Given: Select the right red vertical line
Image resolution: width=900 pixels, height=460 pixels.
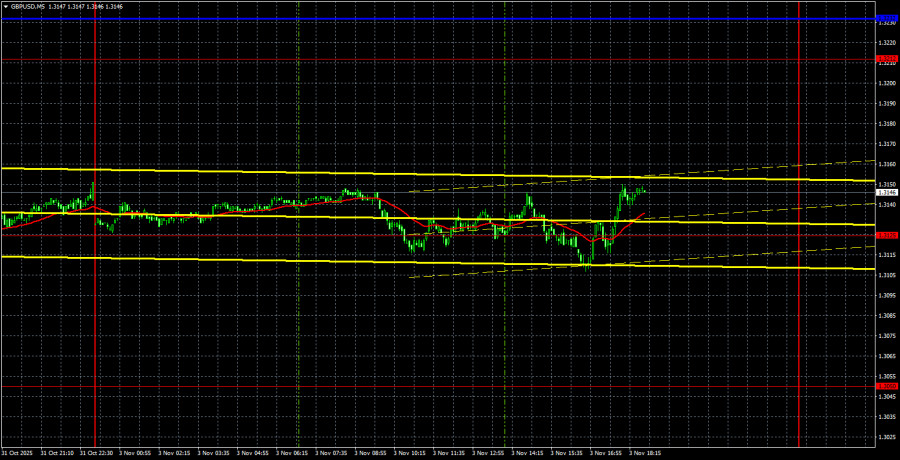Looking at the screenshot, I should point(800,300).
